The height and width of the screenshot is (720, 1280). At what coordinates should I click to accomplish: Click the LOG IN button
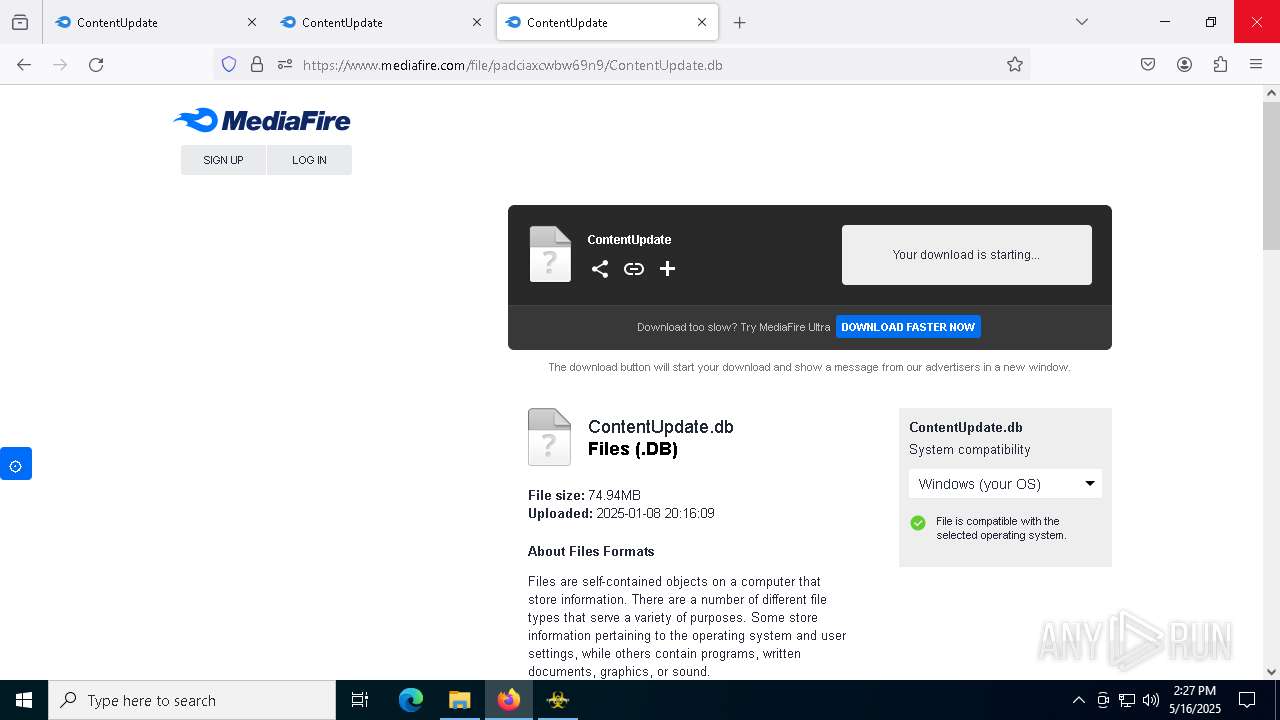tap(309, 160)
